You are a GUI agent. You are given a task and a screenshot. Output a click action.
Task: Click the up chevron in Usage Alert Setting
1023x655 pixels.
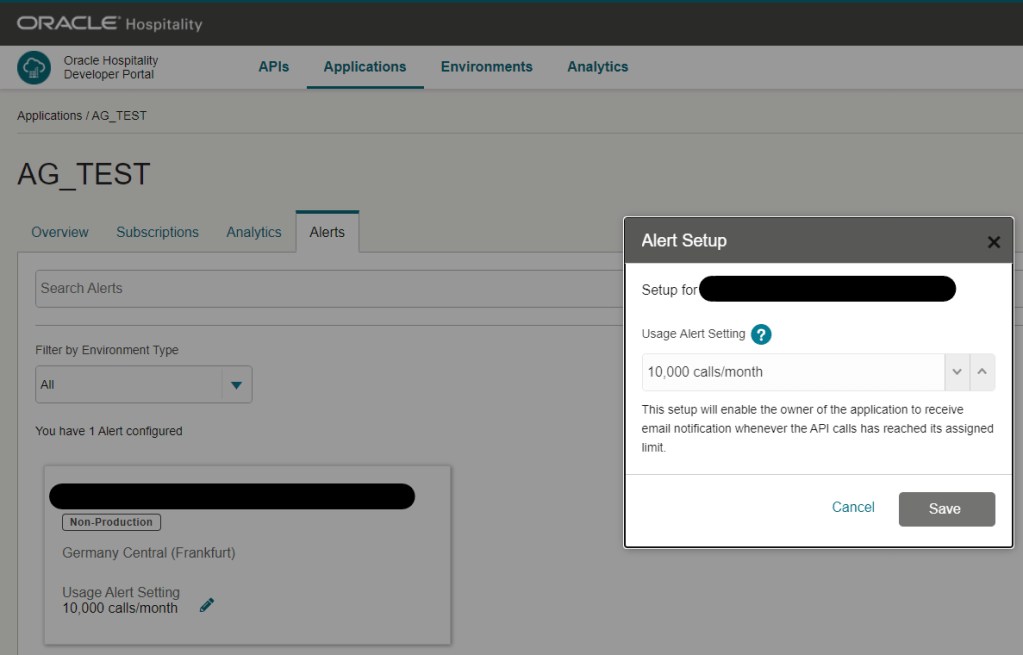[982, 372]
